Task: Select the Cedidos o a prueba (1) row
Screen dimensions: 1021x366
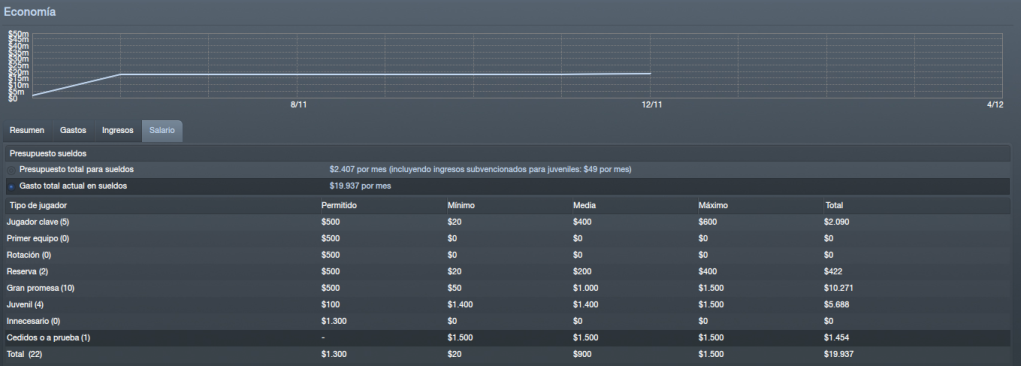Action: (508, 338)
